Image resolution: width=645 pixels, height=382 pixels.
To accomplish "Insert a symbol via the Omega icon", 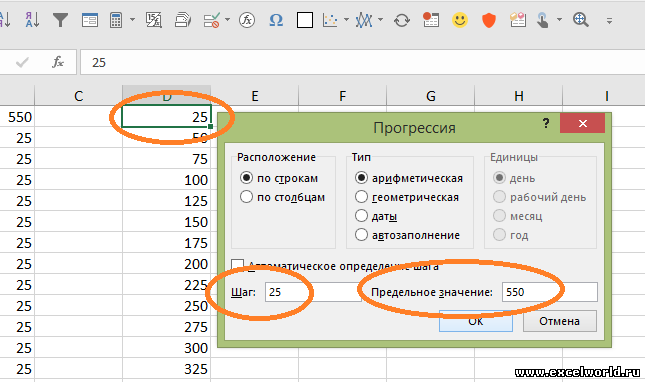I will click(x=276, y=20).
